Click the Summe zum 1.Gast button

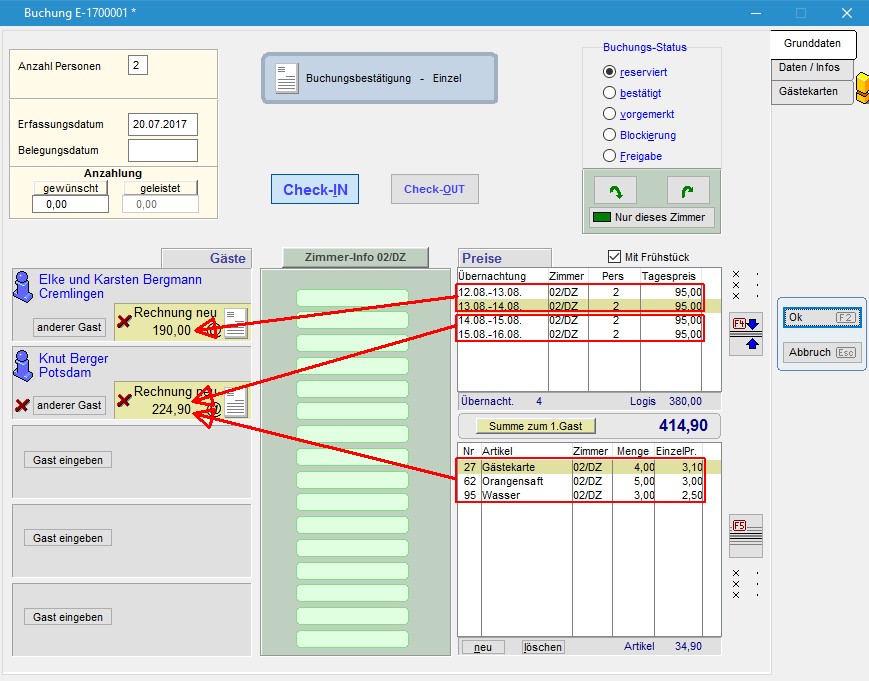535,426
